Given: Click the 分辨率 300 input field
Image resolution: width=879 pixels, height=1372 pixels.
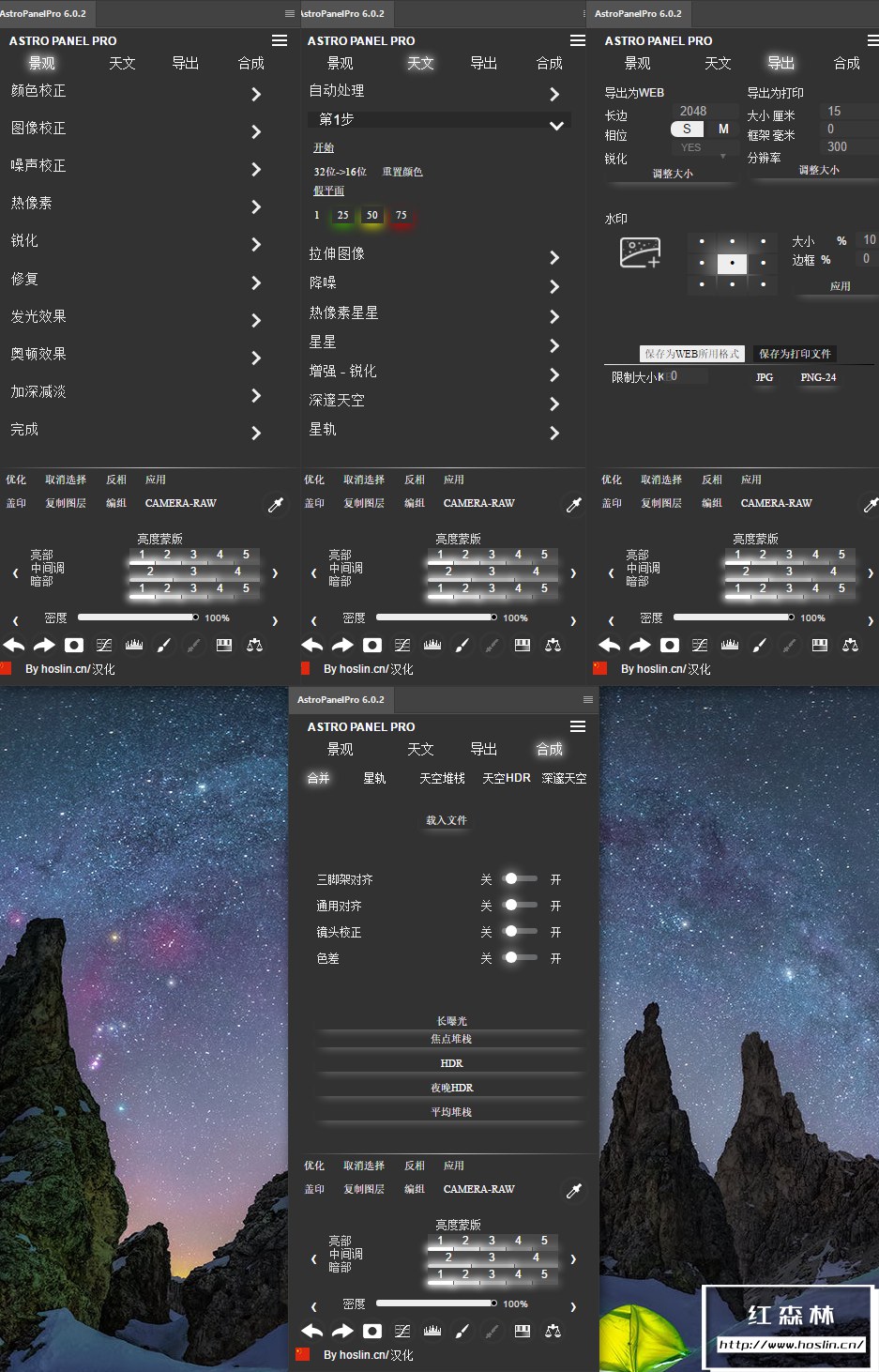Looking at the screenshot, I should [x=851, y=147].
